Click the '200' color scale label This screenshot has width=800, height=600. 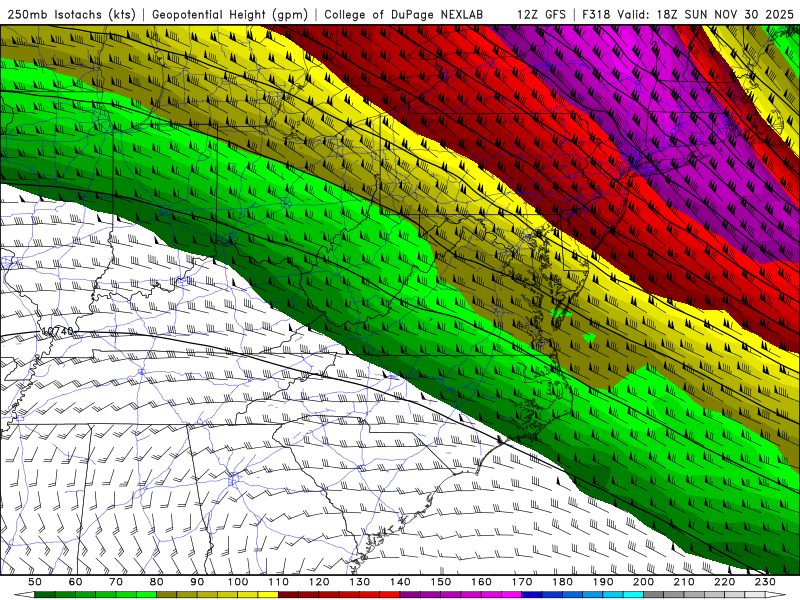coord(644,582)
